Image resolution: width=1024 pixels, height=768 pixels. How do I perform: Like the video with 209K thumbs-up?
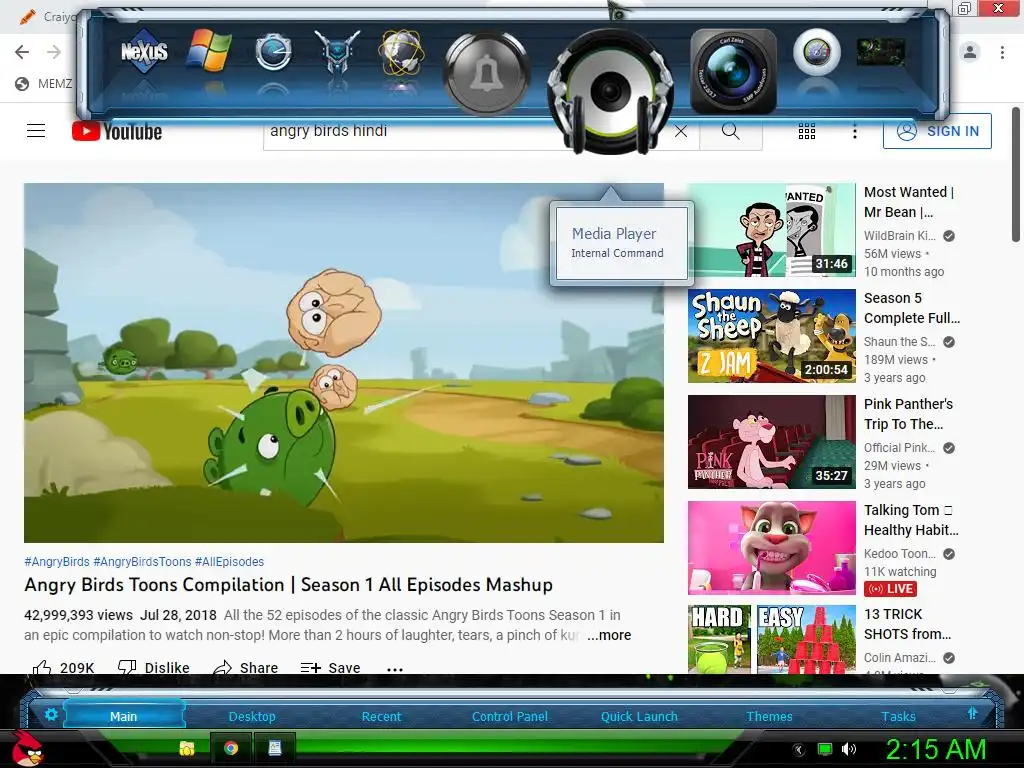pos(63,667)
